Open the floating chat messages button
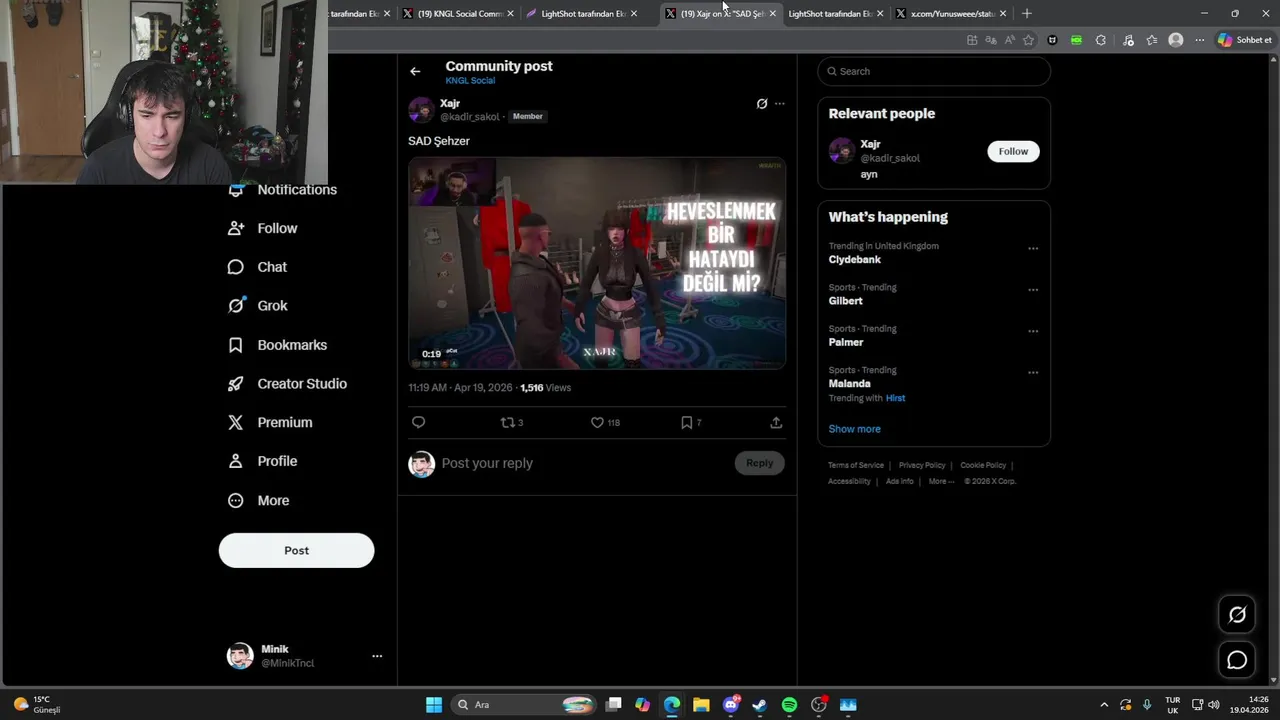 point(1237,660)
